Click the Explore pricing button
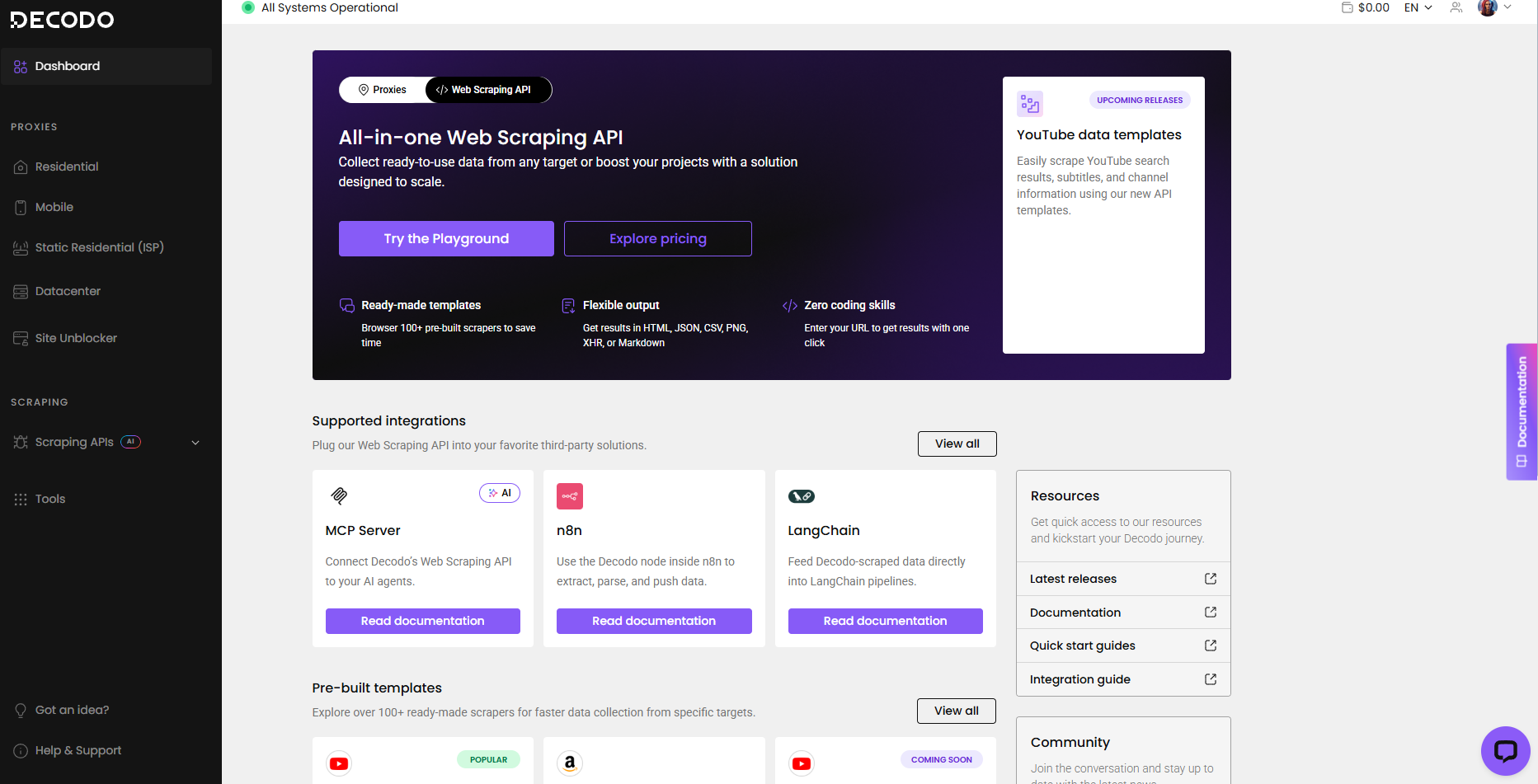Image resolution: width=1538 pixels, height=784 pixels. coord(657,238)
